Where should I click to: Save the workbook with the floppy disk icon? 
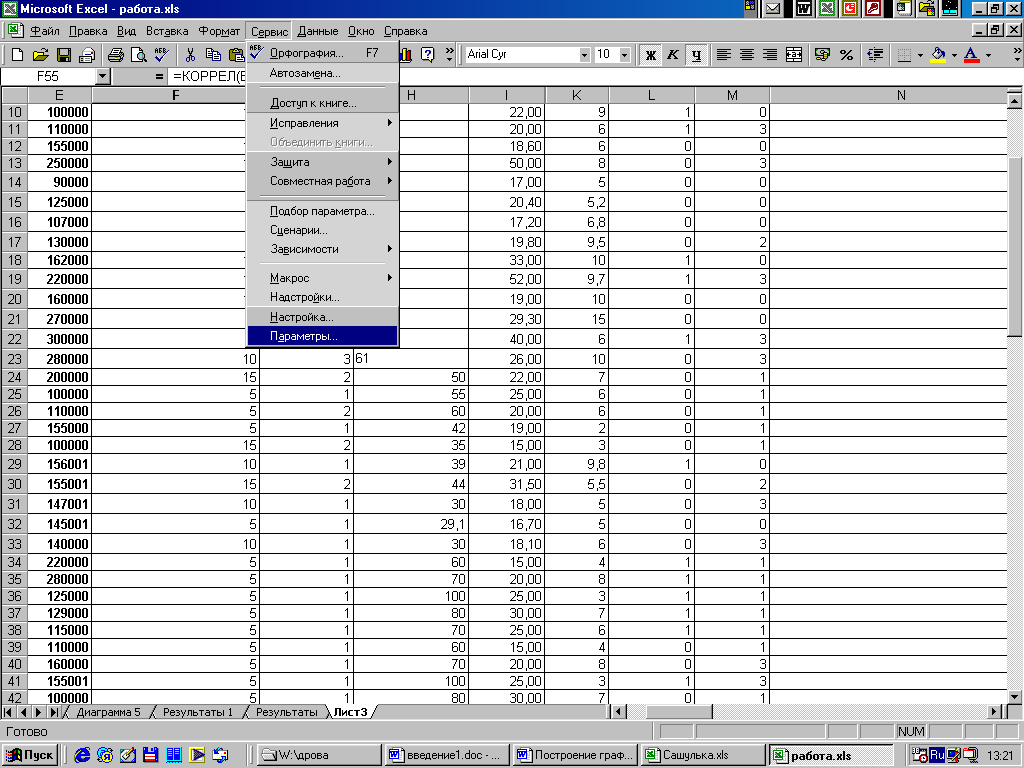(x=63, y=55)
